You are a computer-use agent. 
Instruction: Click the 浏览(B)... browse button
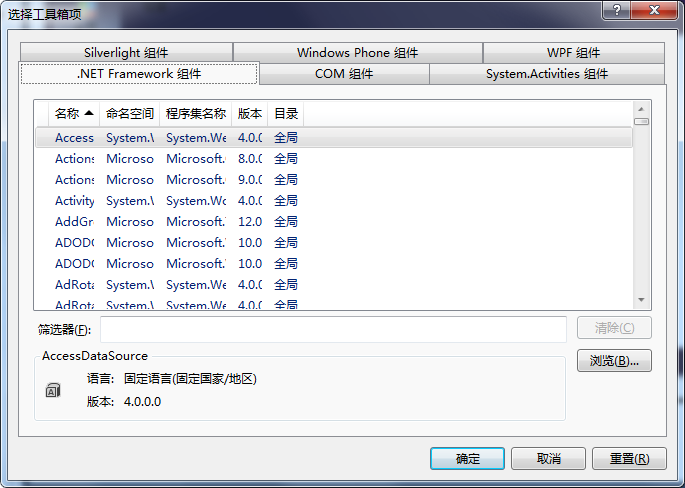(x=614, y=360)
